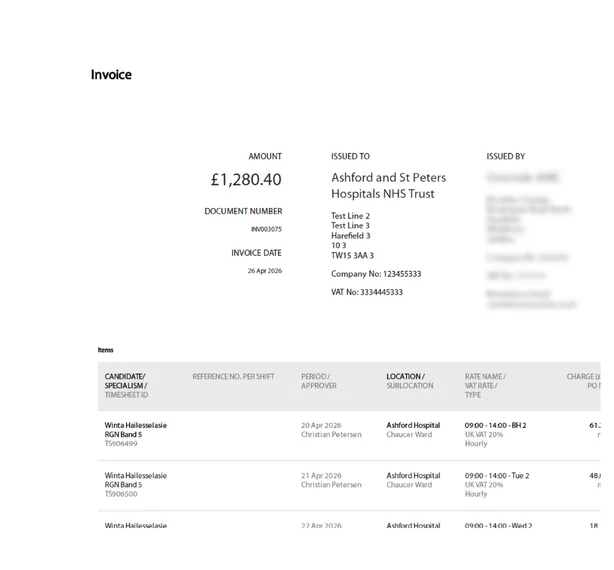The height and width of the screenshot is (570, 614).
Task: Click rate name 09:00 - 14:00 - Tue 2
Action: (x=497, y=475)
